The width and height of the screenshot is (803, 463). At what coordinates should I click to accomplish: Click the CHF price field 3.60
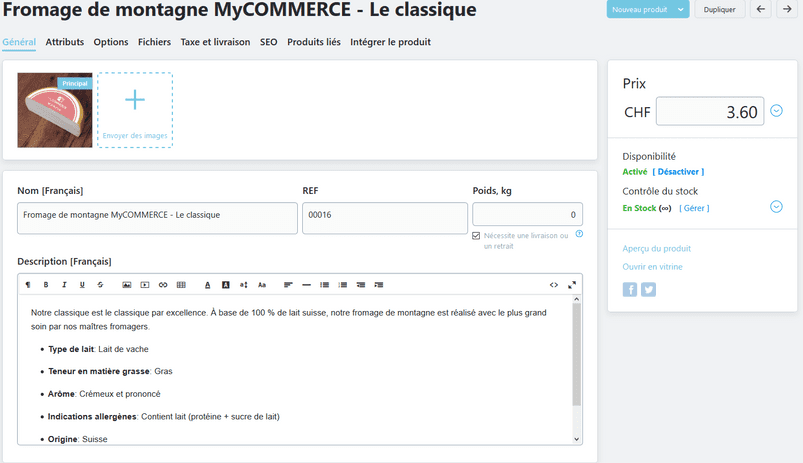point(710,111)
